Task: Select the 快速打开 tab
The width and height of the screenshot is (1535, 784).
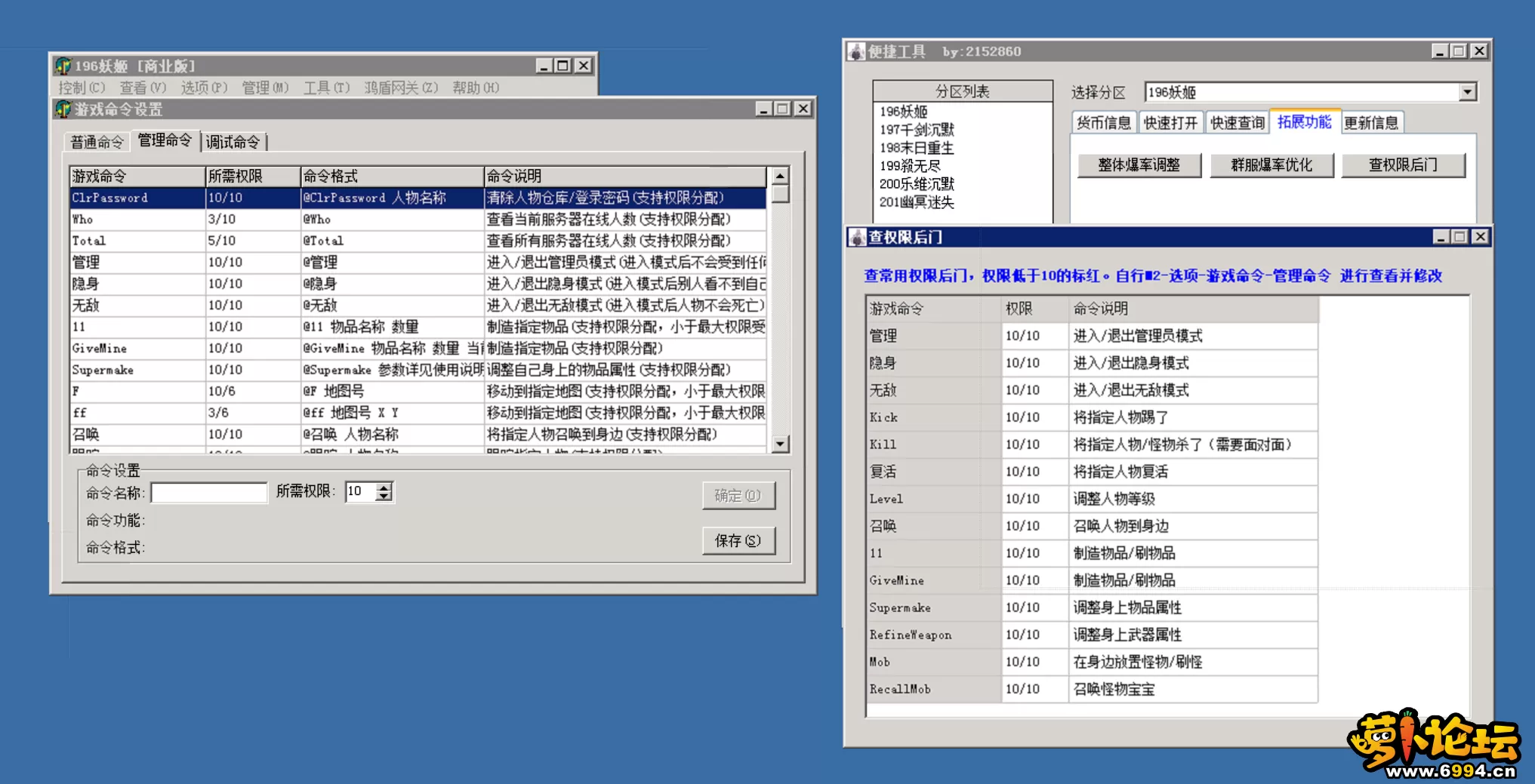Action: pos(1170,123)
